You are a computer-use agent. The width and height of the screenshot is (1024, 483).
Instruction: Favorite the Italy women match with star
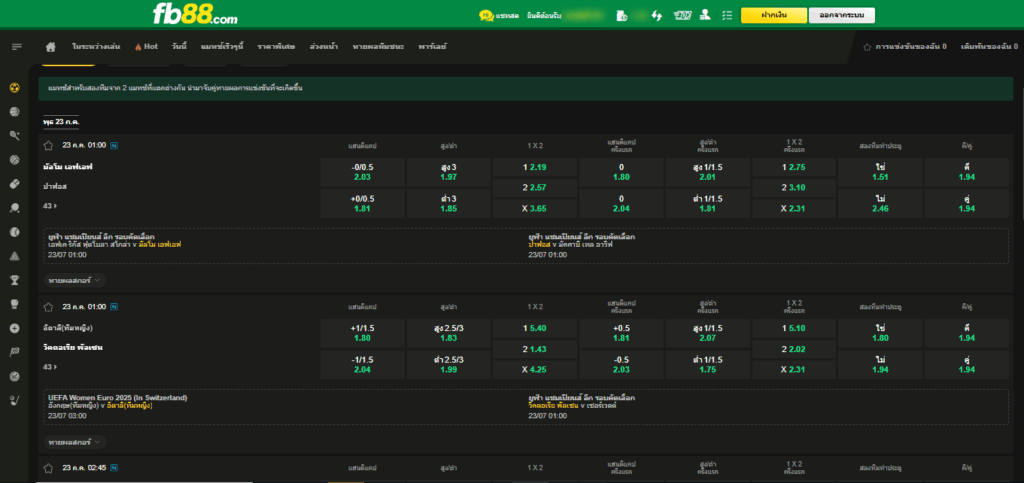pyautogui.click(x=48, y=307)
